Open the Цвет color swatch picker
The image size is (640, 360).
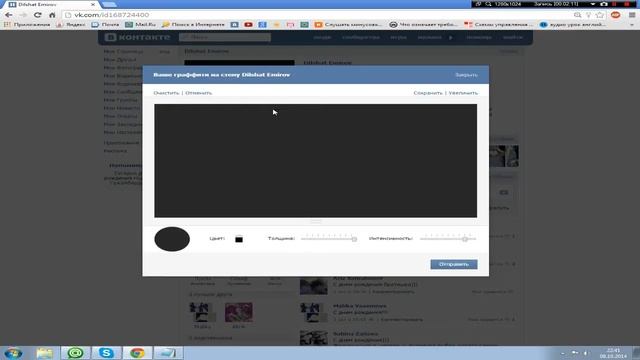pyautogui.click(x=239, y=239)
